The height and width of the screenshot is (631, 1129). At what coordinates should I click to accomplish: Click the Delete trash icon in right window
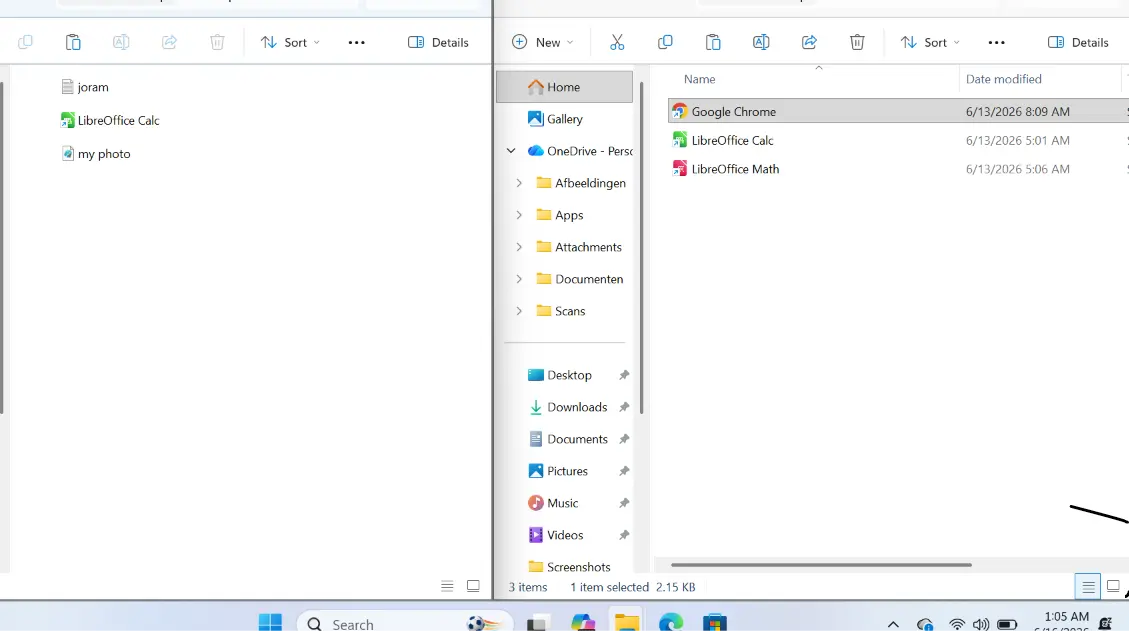coord(857,42)
